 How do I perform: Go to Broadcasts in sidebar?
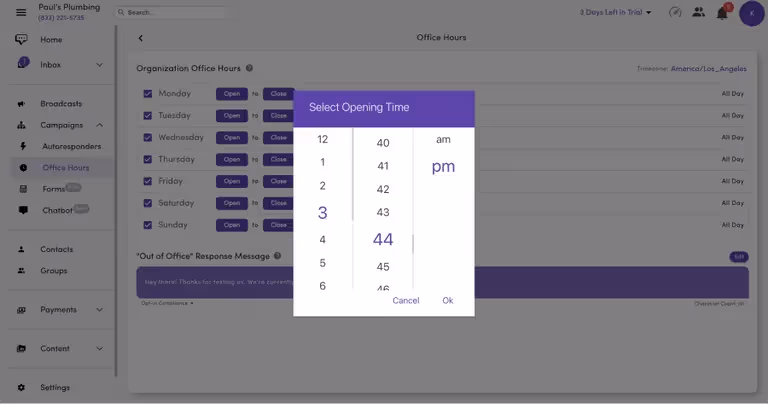61,104
